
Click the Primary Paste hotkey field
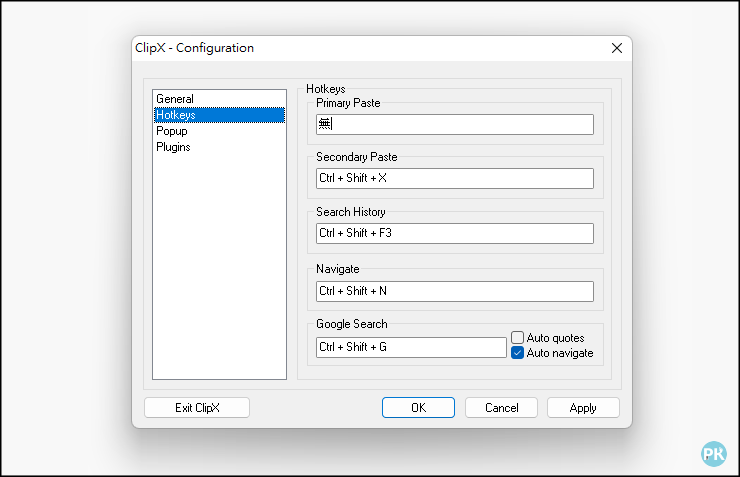click(x=455, y=125)
